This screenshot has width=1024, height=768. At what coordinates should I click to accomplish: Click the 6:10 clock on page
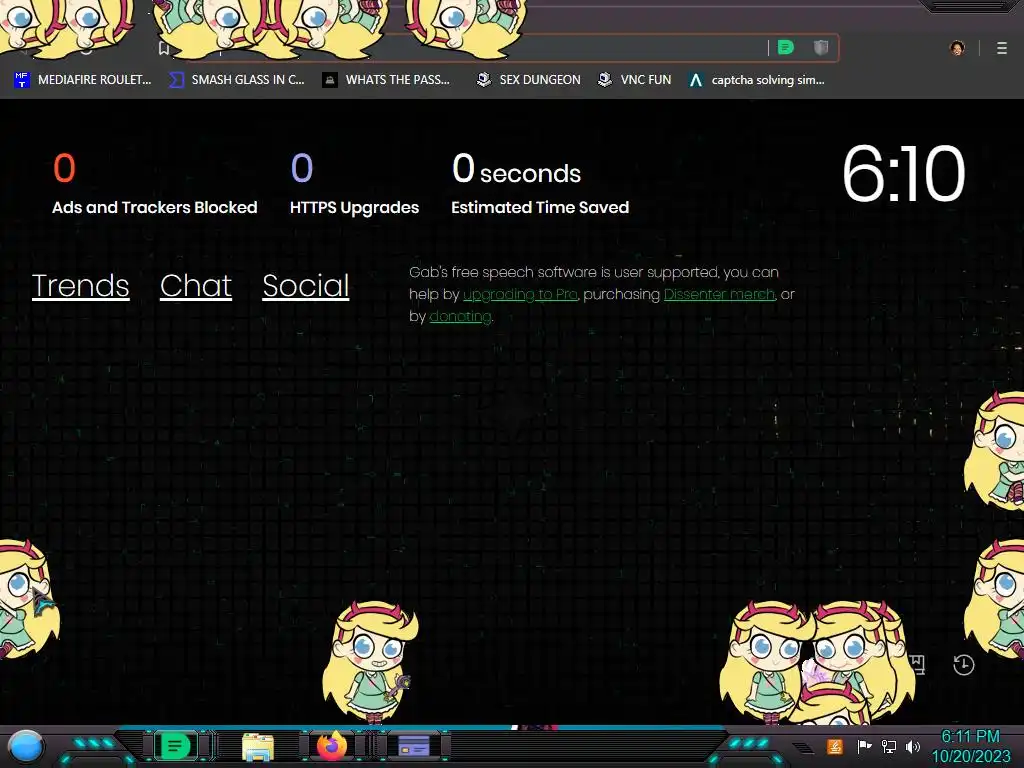[x=904, y=174]
